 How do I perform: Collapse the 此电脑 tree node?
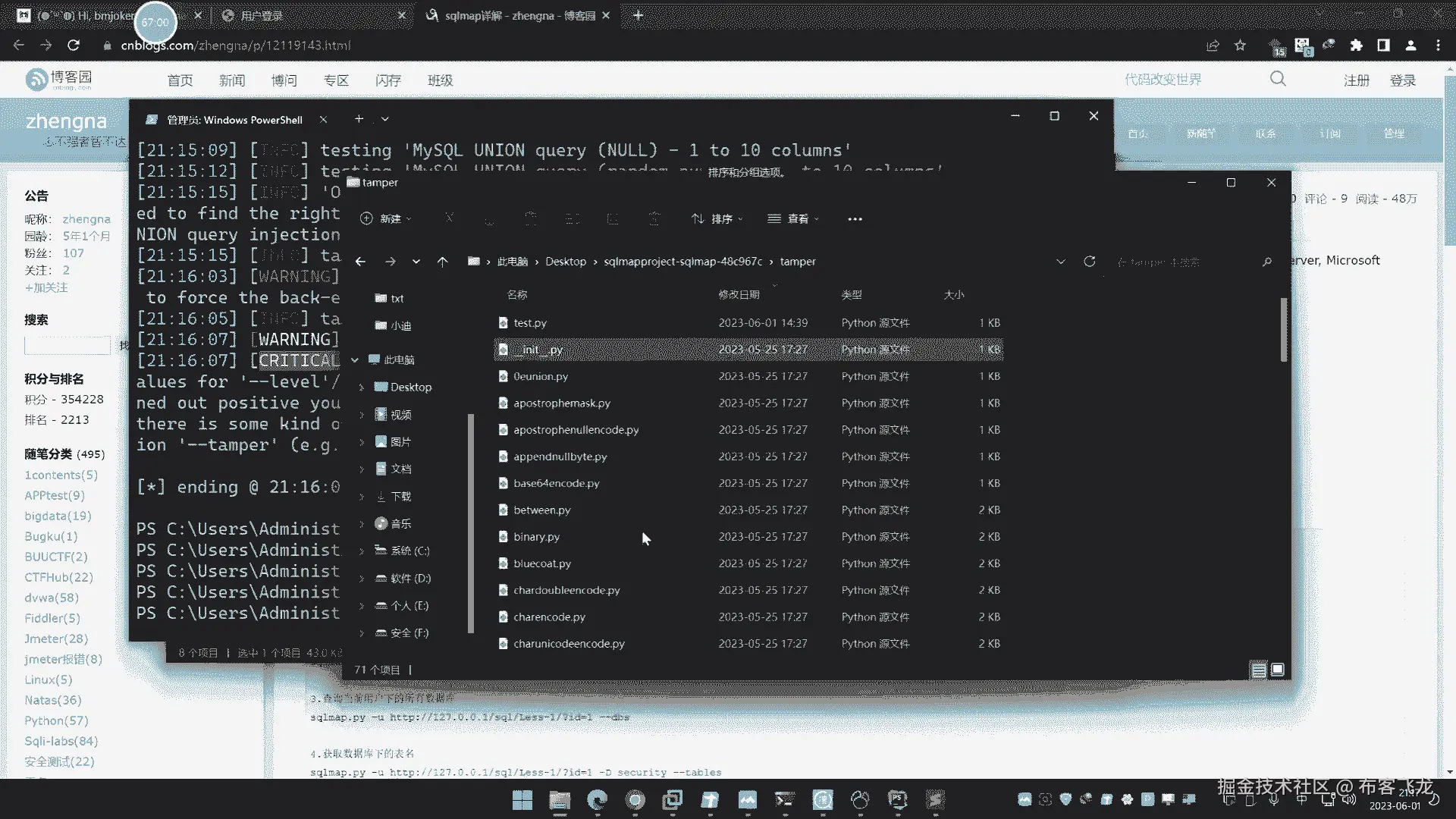tap(354, 360)
